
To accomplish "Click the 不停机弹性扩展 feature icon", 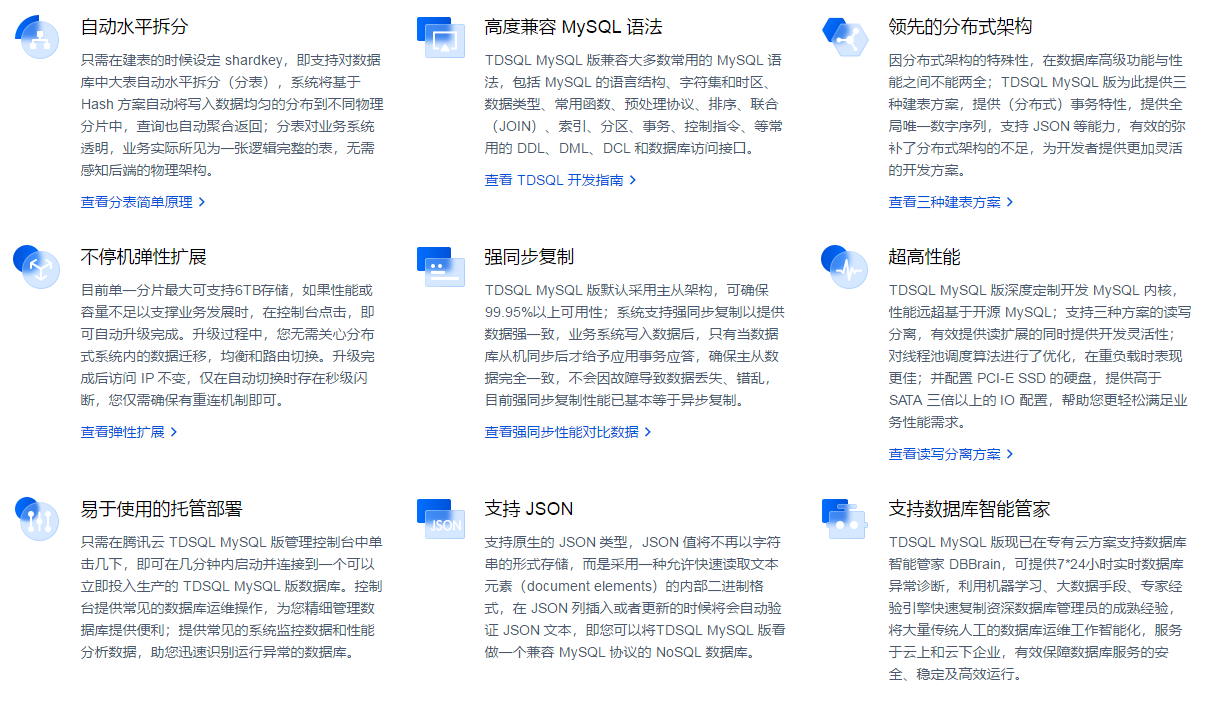I will coord(38,266).
